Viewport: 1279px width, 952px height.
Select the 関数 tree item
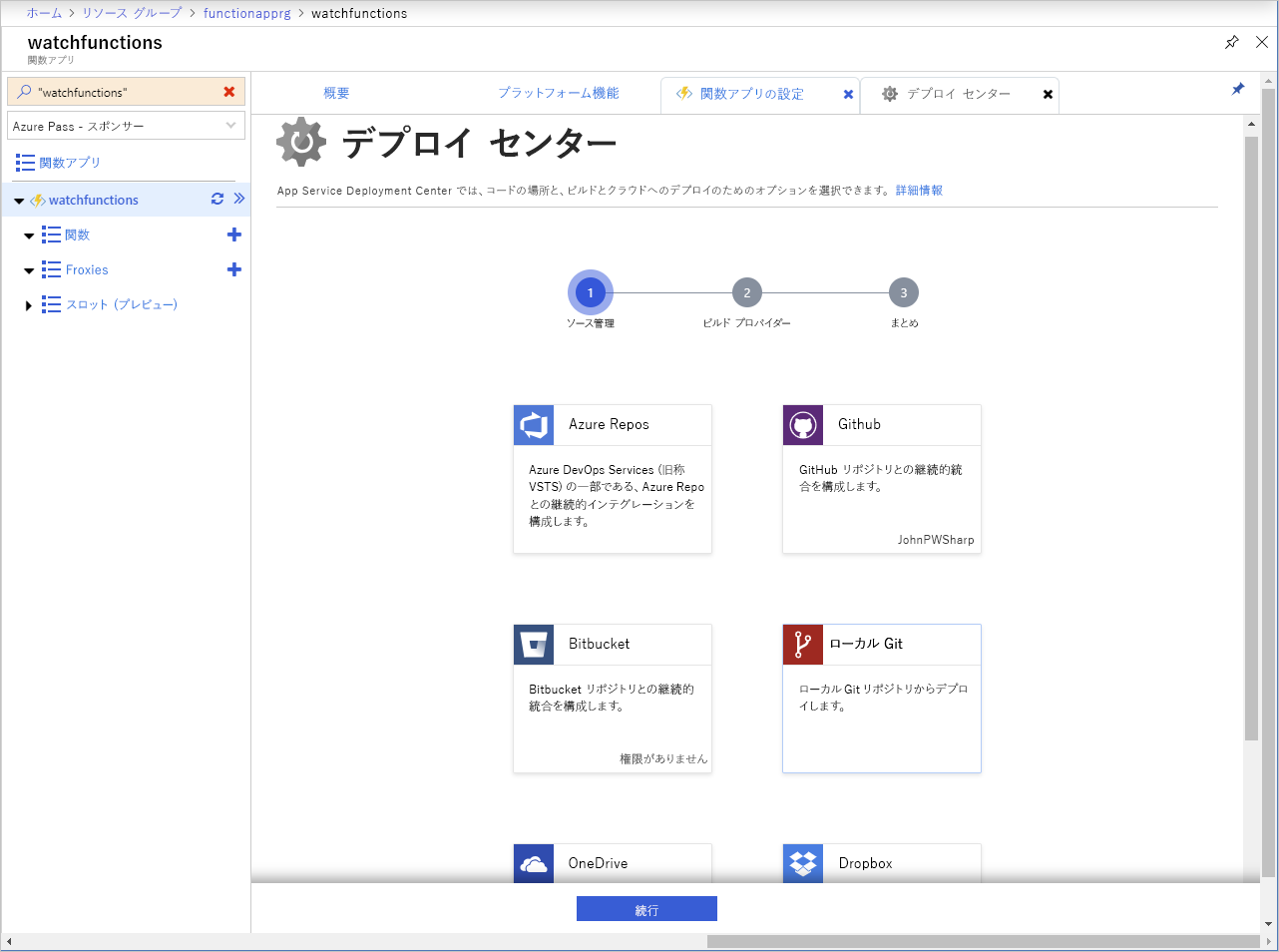click(x=77, y=236)
